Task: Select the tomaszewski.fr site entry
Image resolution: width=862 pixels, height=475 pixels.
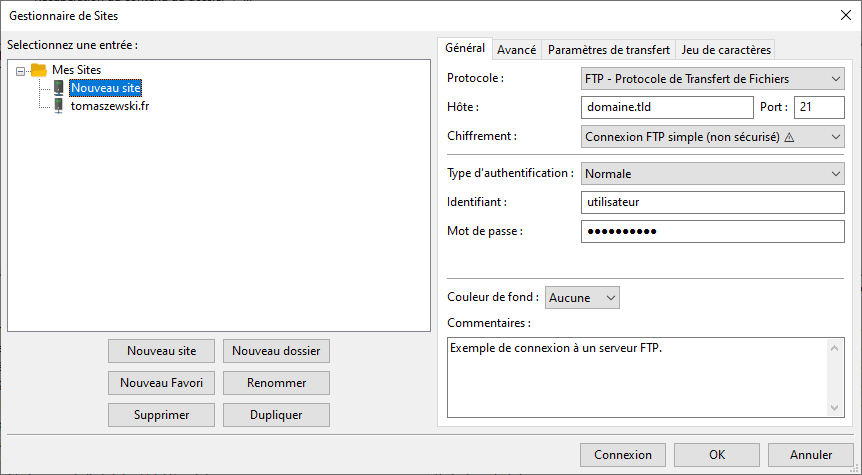Action: pyautogui.click(x=110, y=106)
